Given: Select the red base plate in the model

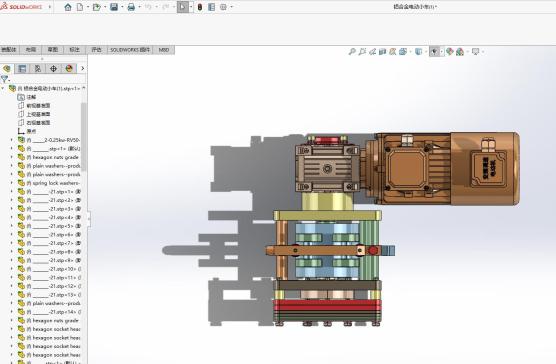Looking at the screenshot, I should pyautogui.click(x=327, y=306).
